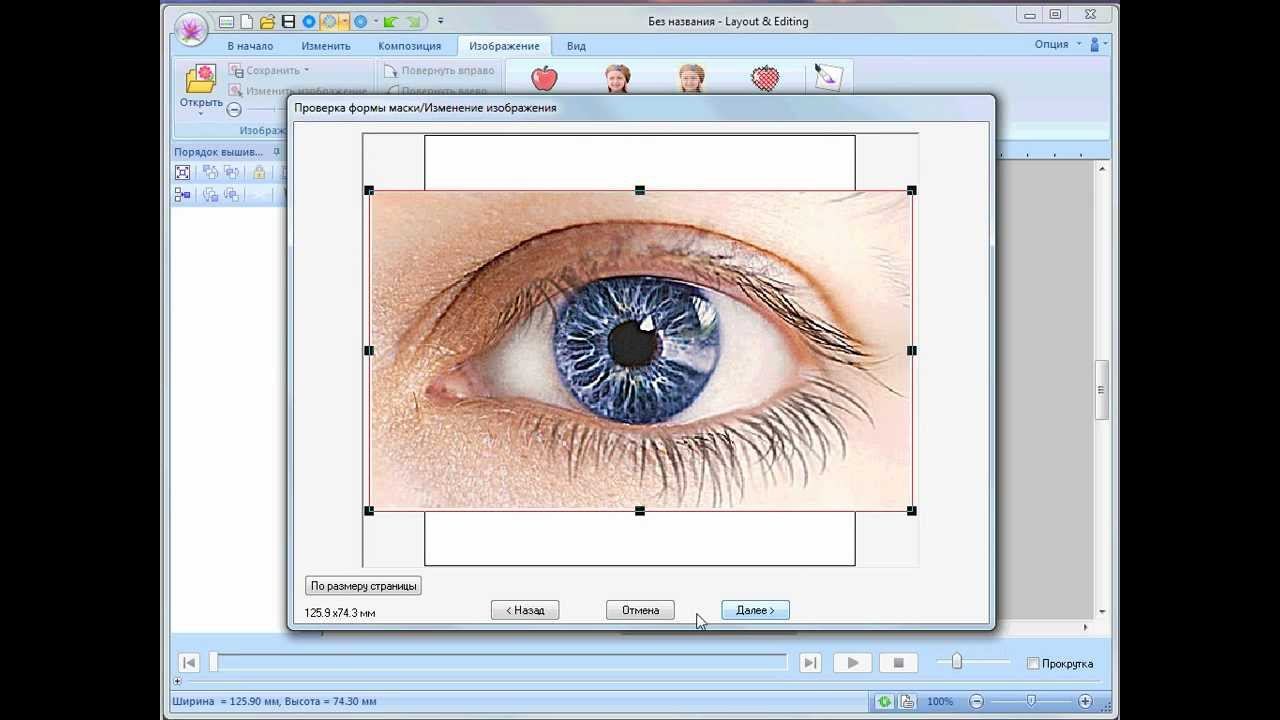1280x720 pixels.
Task: Click the green refresh icon in status bar
Action: 885,702
